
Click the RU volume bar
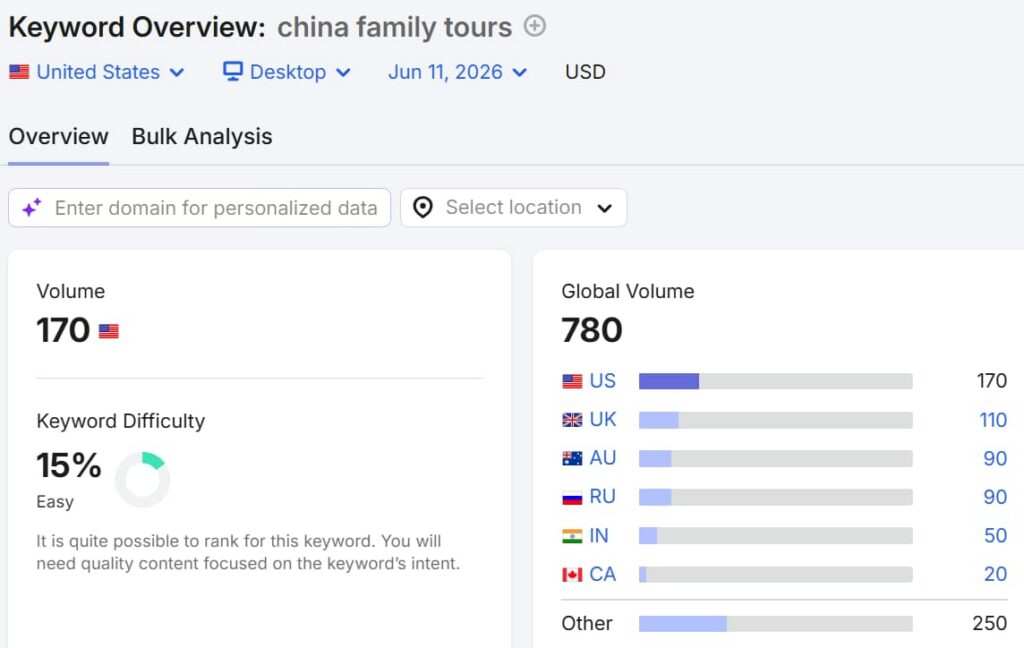pyautogui.click(x=775, y=498)
